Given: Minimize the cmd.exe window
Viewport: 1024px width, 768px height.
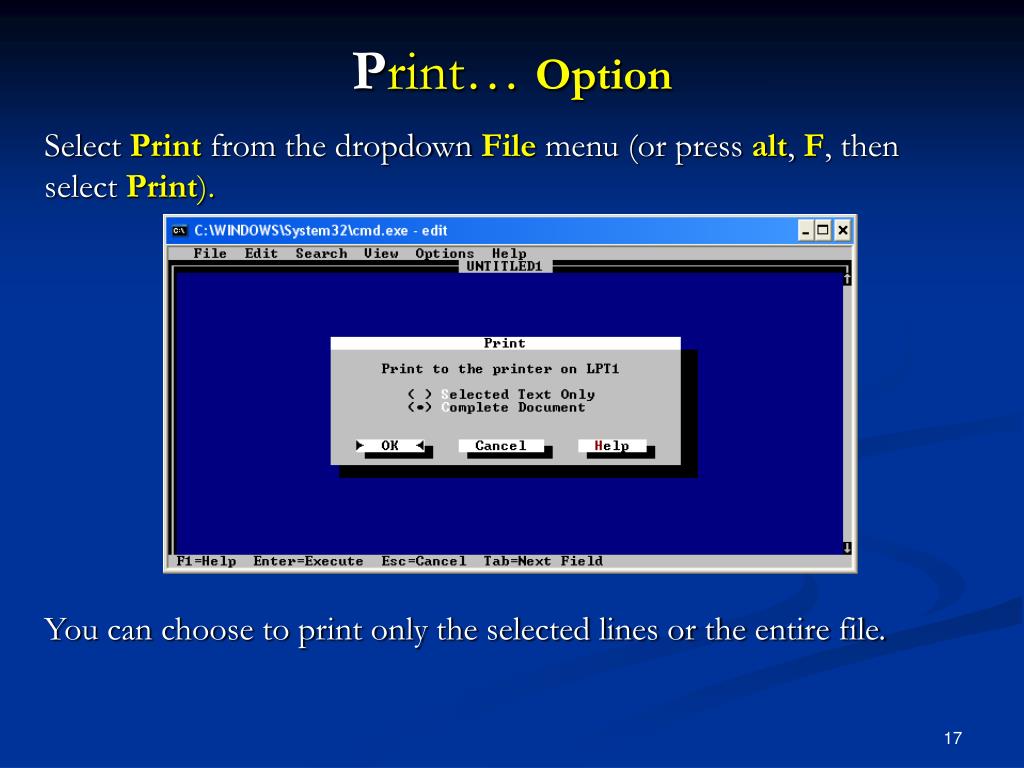Looking at the screenshot, I should click(807, 231).
